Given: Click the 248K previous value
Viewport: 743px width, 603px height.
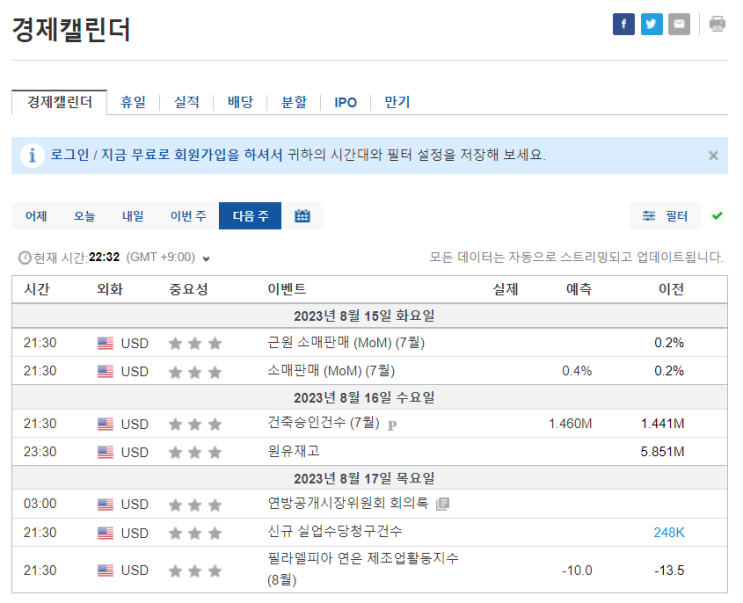Looking at the screenshot, I should [x=669, y=532].
